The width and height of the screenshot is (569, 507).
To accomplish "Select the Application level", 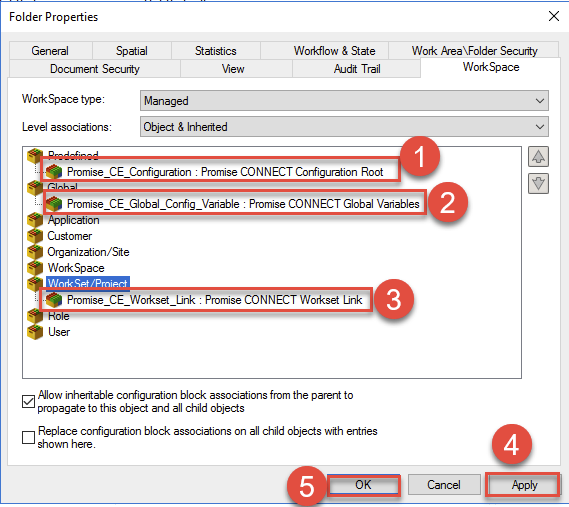I will [73, 220].
